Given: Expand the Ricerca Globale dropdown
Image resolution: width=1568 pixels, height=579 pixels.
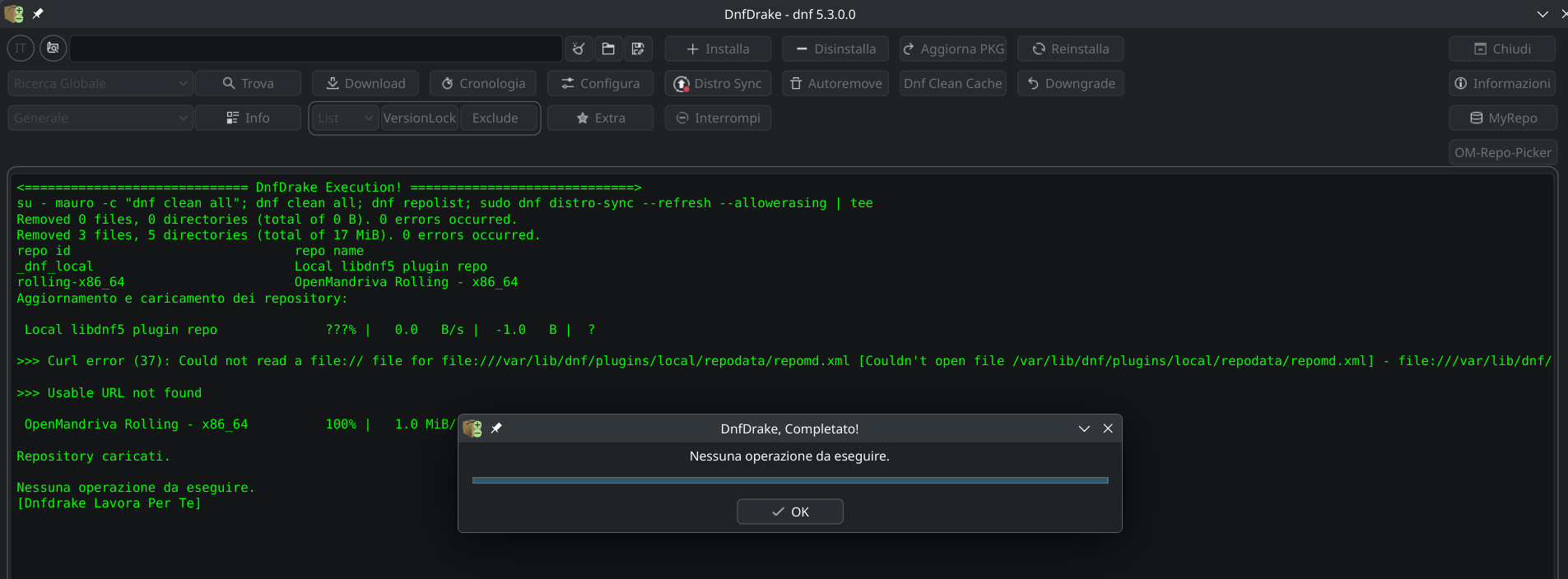Looking at the screenshot, I should click(100, 83).
